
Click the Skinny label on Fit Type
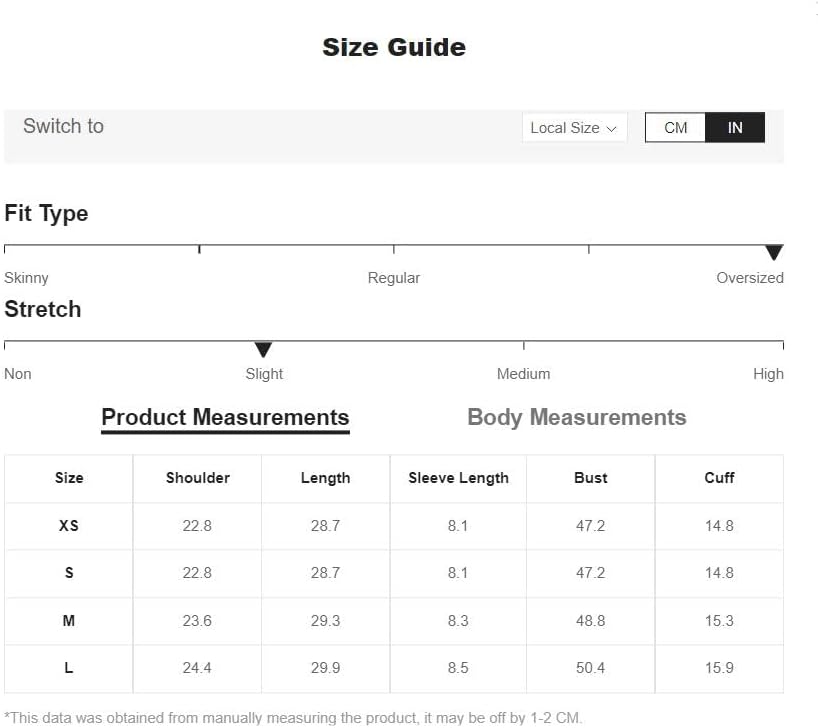click(26, 278)
